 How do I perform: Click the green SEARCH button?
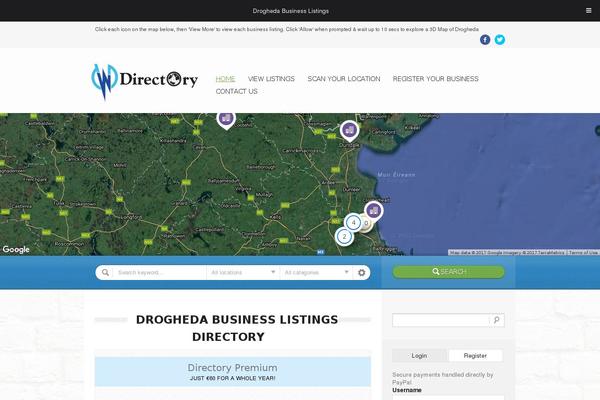point(448,272)
